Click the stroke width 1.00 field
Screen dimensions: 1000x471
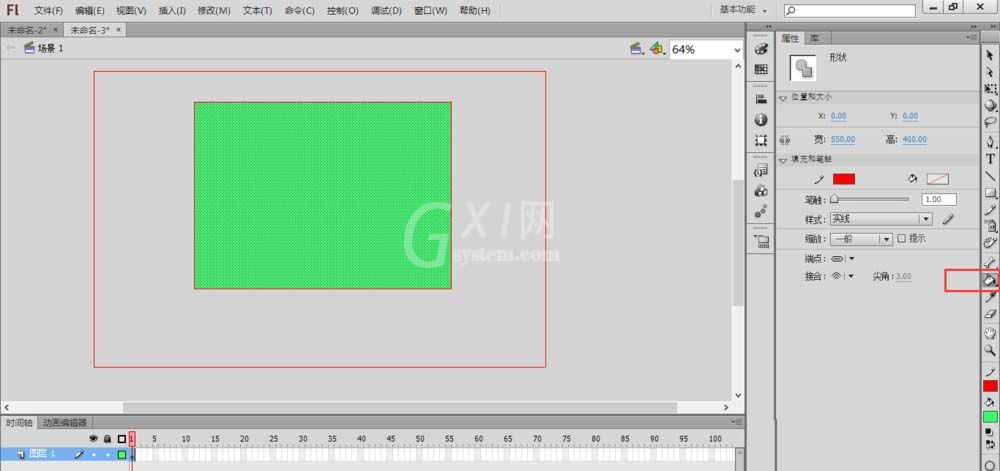point(939,199)
